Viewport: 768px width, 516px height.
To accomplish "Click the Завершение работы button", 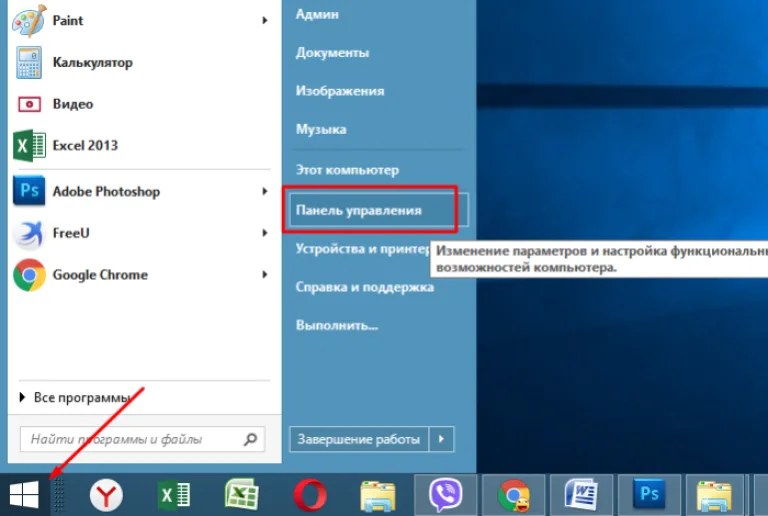I will [x=359, y=439].
